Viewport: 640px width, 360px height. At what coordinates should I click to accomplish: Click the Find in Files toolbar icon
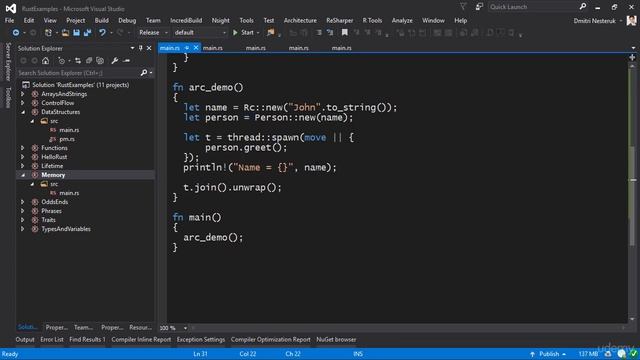pyautogui.click(x=271, y=33)
